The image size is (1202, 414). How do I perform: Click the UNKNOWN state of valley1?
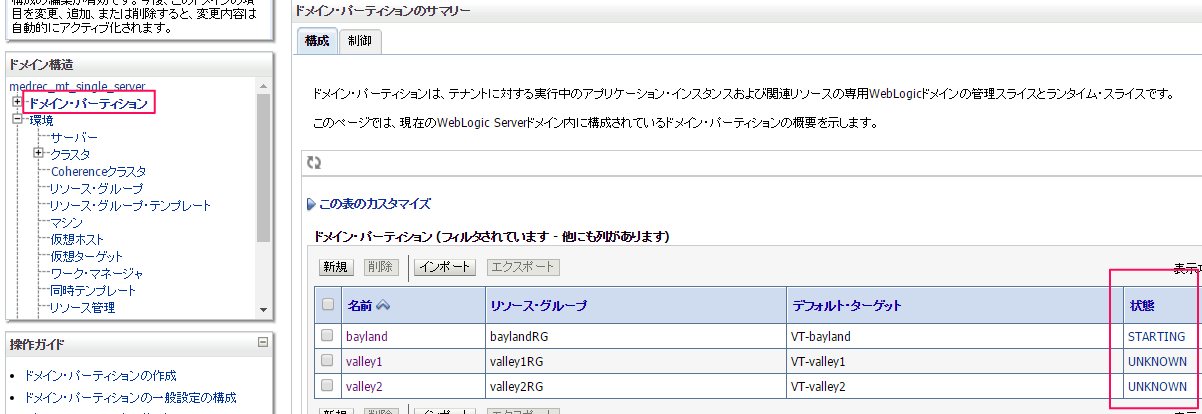pos(1157,361)
